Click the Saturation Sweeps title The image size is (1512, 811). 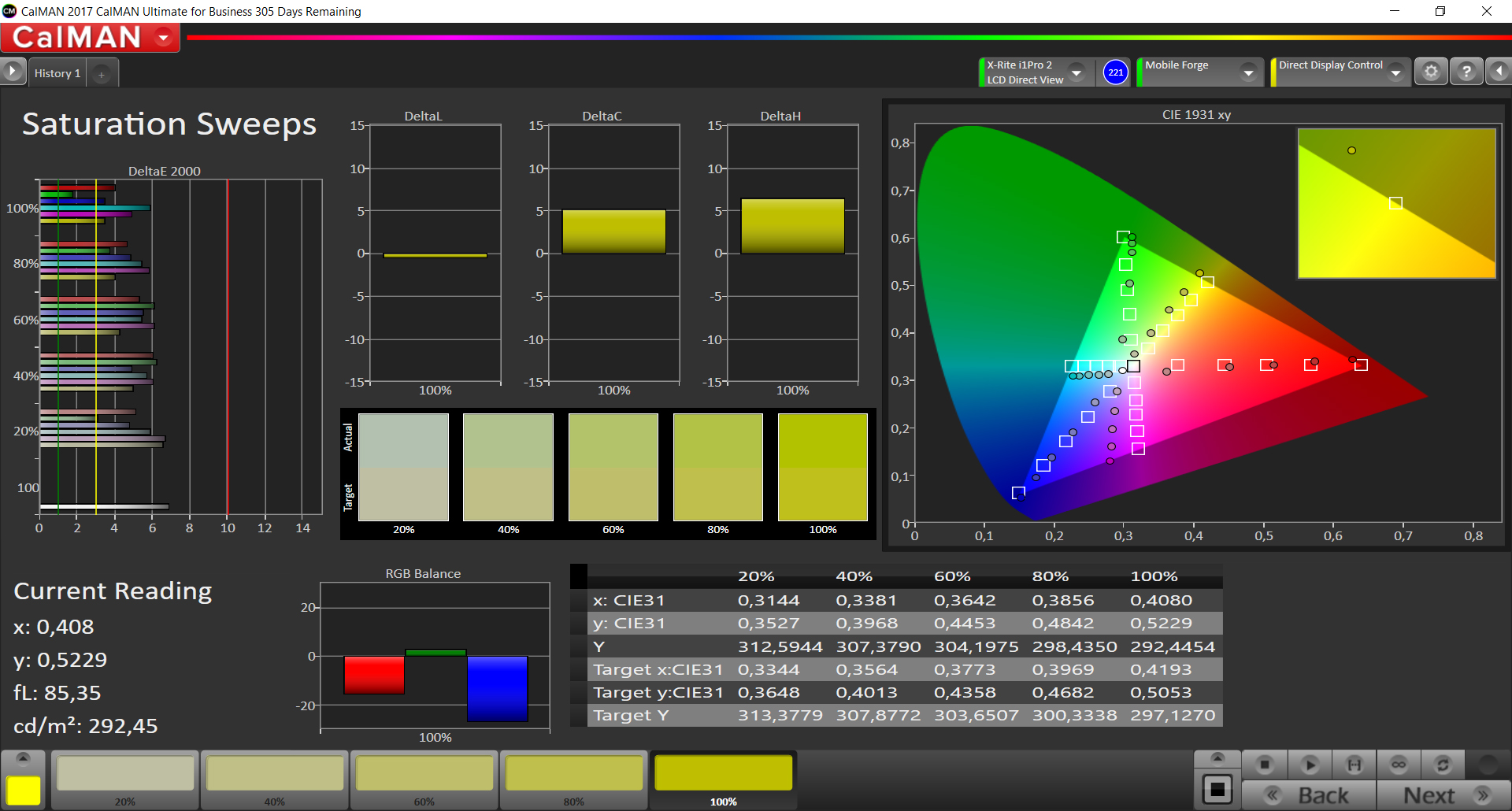pos(169,124)
